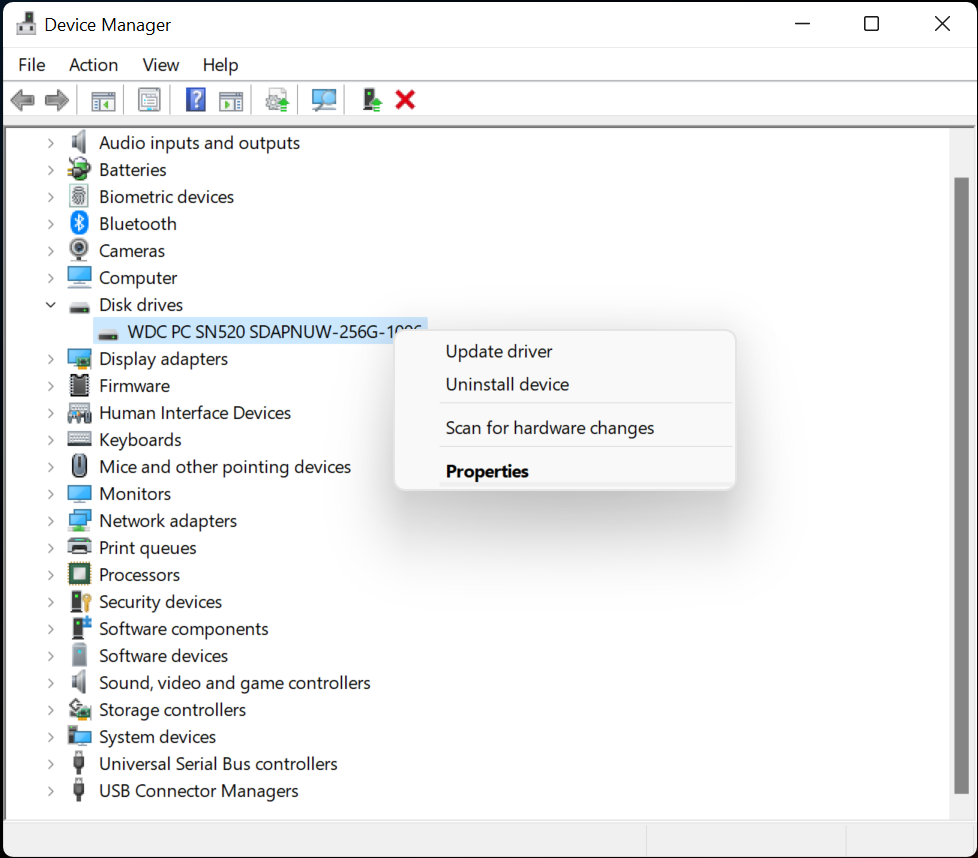Select Properties from the context menu
The height and width of the screenshot is (858, 978).
click(487, 471)
